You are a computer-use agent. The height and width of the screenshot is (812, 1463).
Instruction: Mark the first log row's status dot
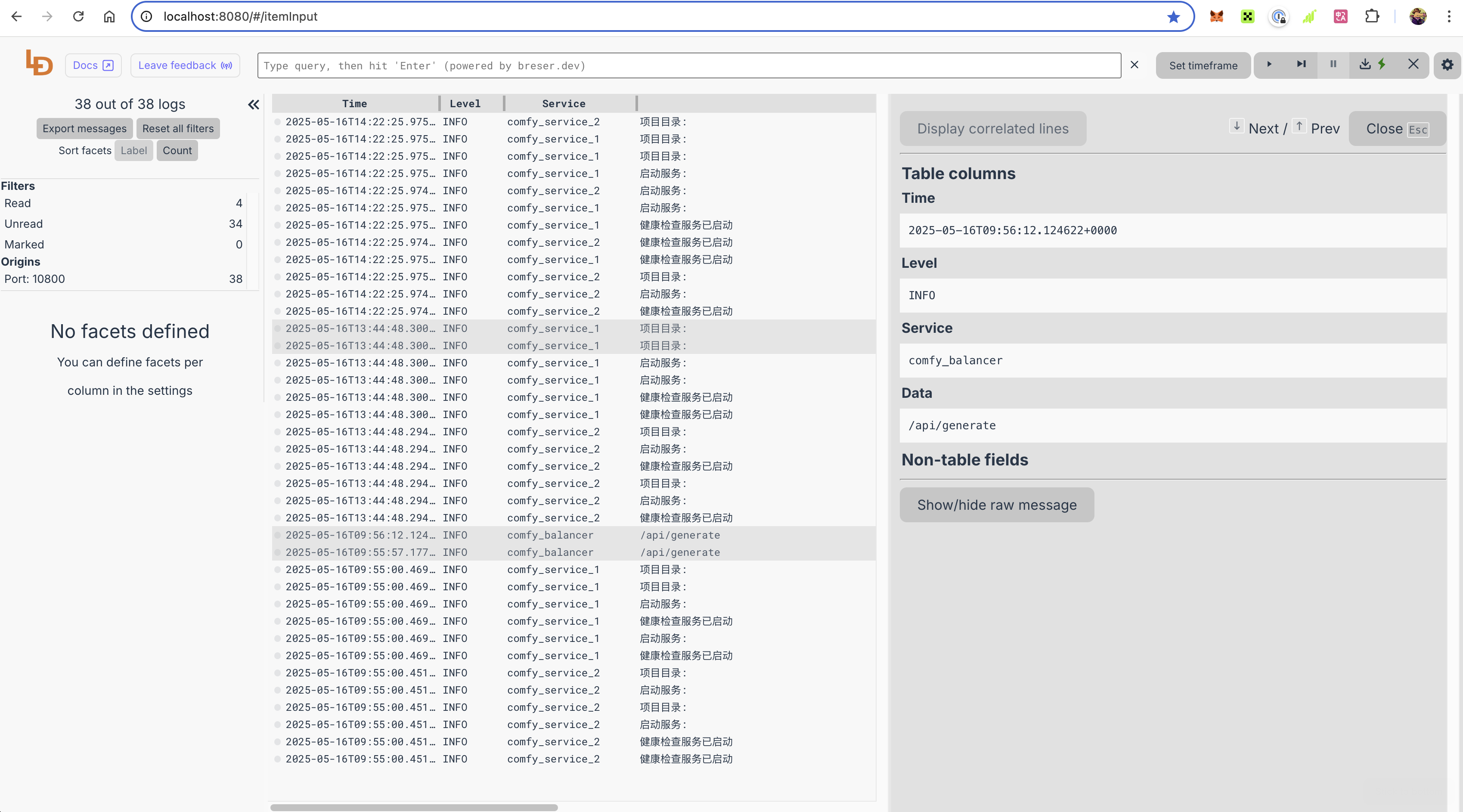point(277,121)
